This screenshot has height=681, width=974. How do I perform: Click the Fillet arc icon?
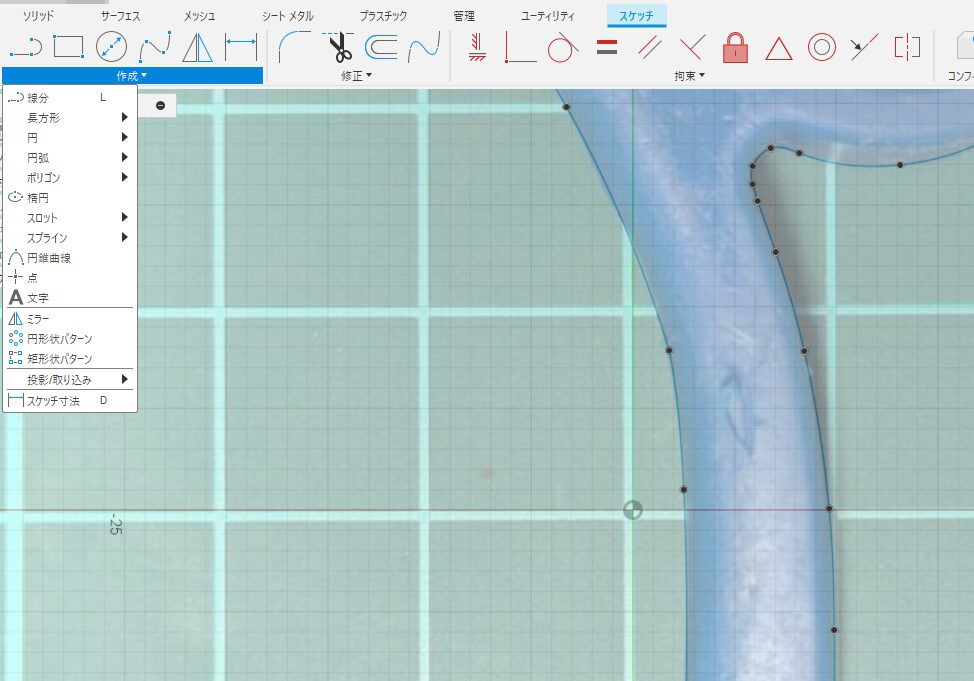294,46
